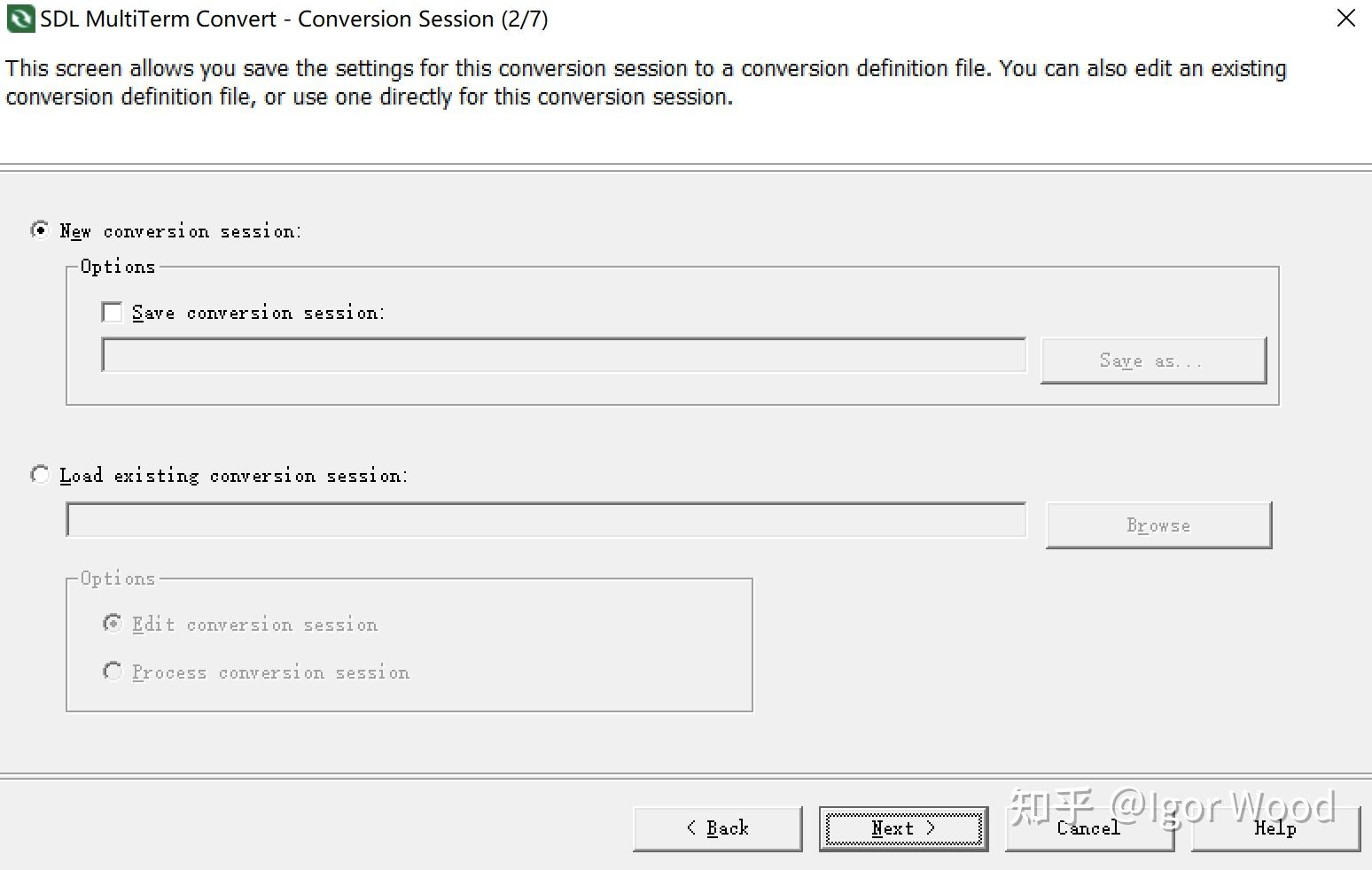Open Help for this wizard step
Screen dimensions: 1372x870
(1275, 828)
